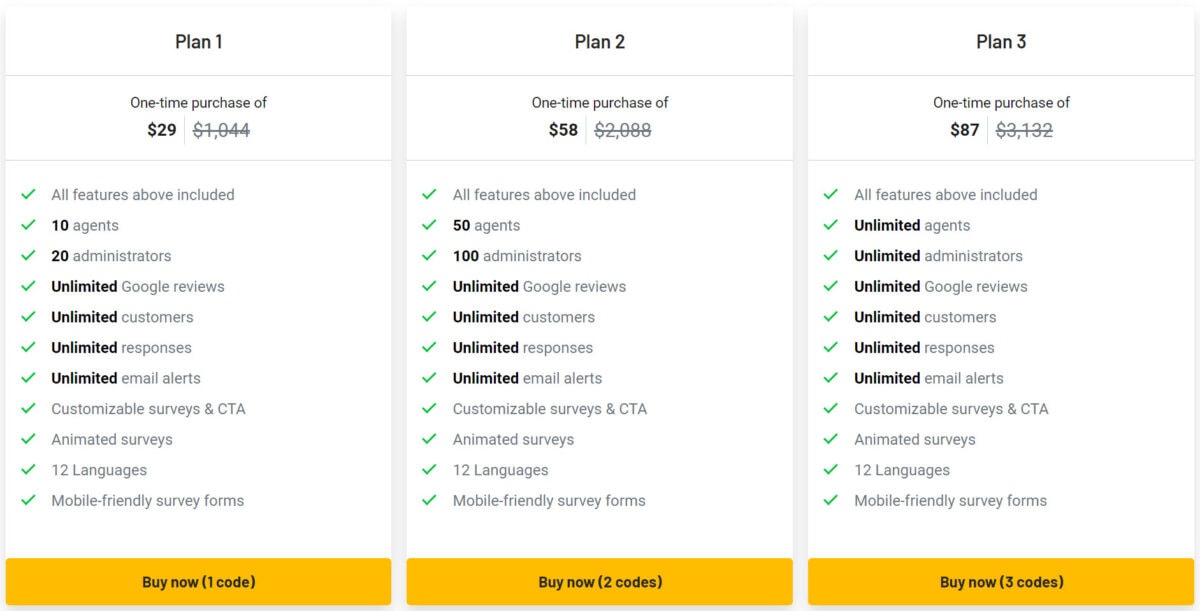Click checkmark for Mobile-friendly survey forms, Plan 1
Image resolution: width=1200 pixels, height=611 pixels.
29,500
